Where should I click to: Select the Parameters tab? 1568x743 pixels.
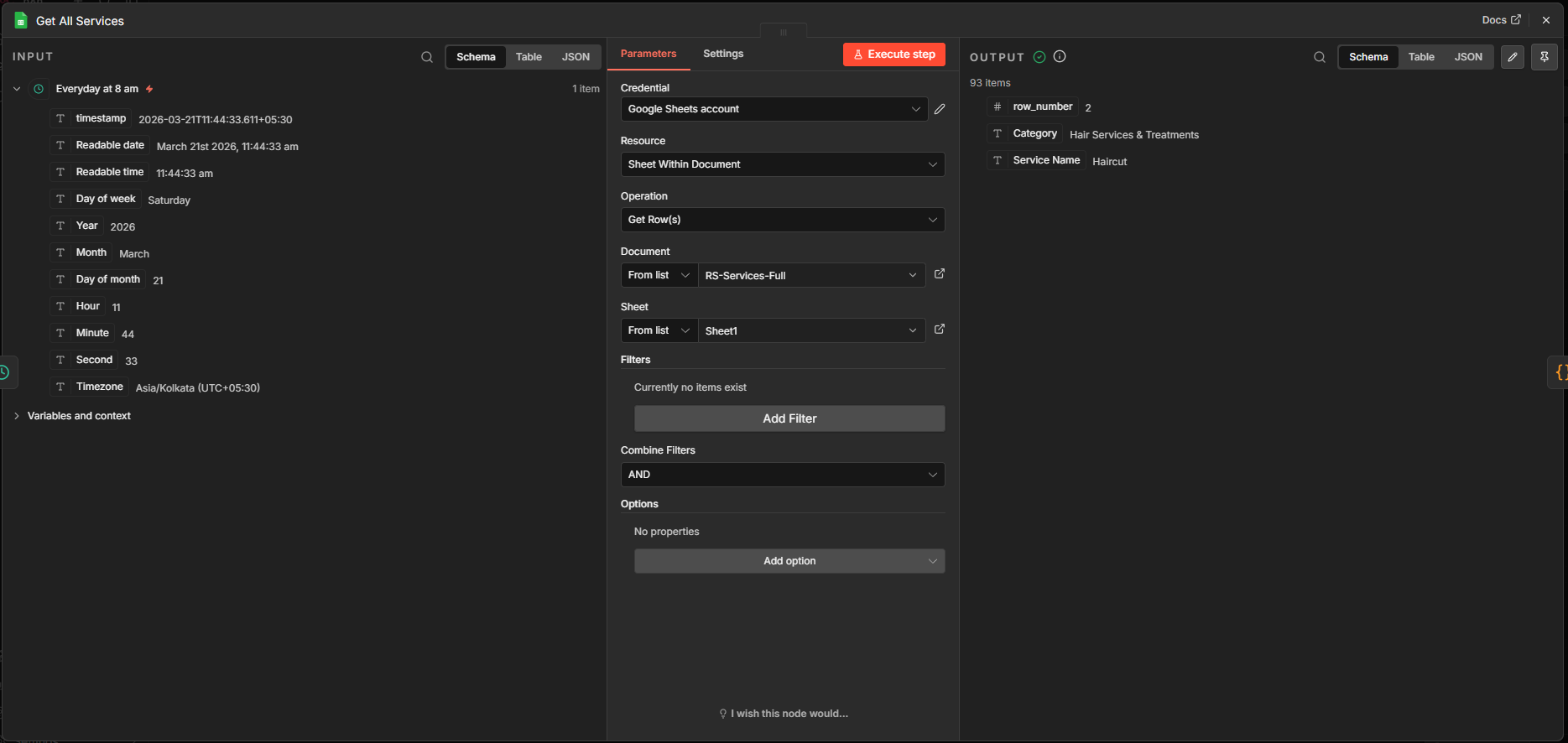click(x=648, y=54)
